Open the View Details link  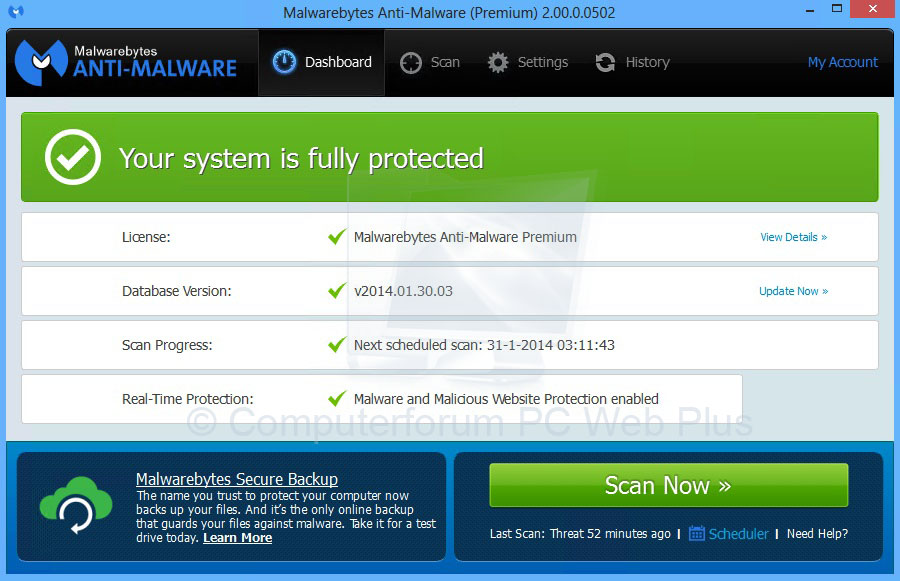(793, 237)
